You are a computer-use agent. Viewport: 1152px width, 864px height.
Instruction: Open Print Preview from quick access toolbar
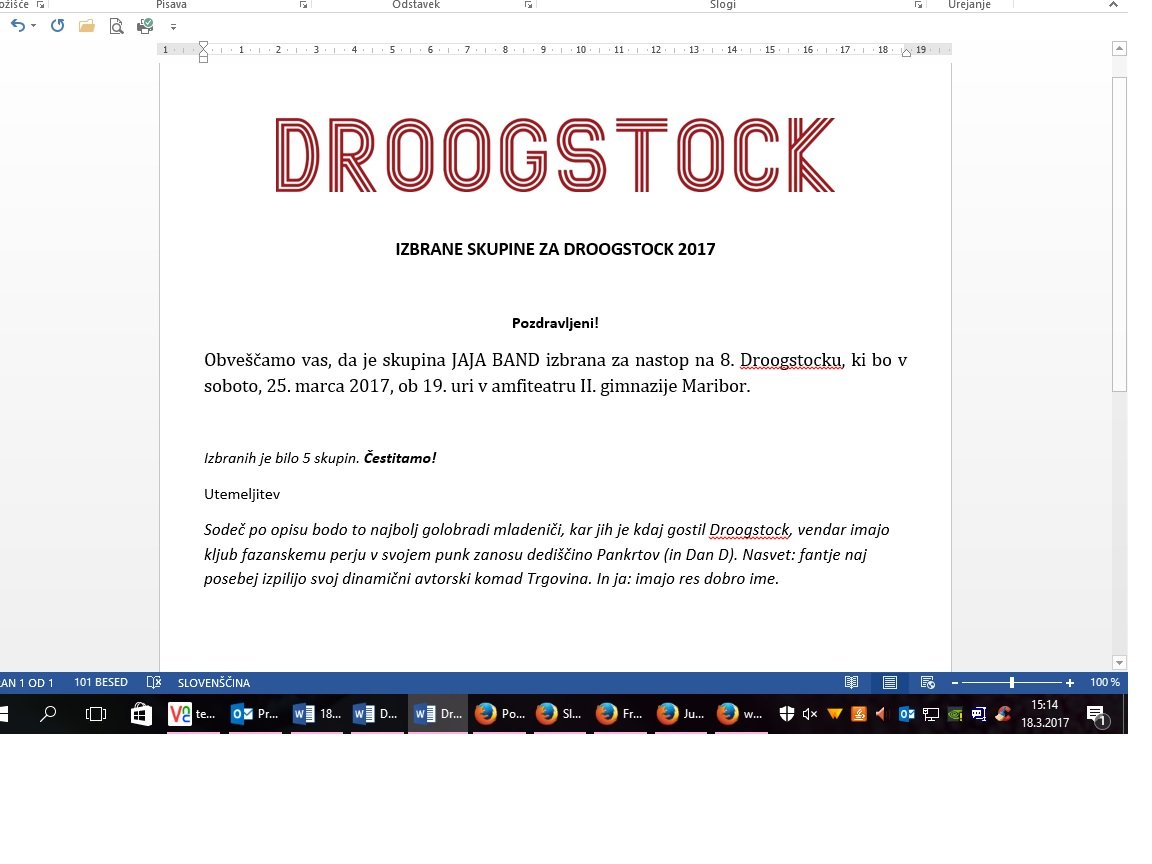point(116,26)
